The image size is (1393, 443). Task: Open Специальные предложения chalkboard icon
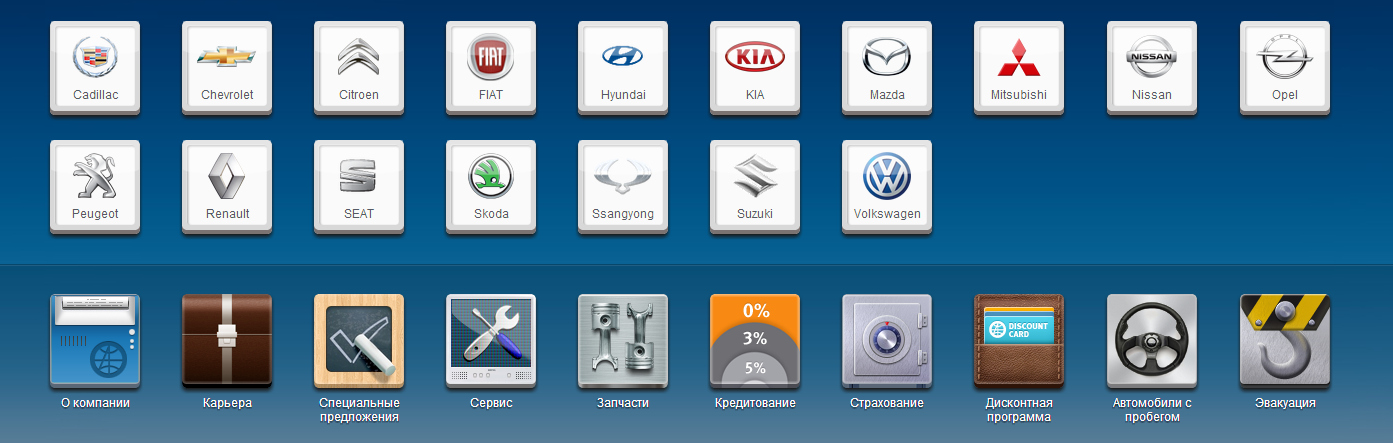[359, 340]
